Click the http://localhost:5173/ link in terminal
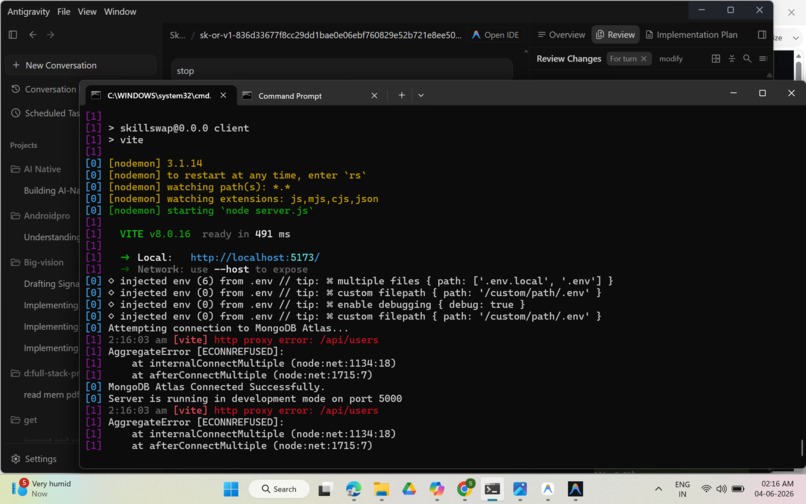This screenshot has width=806, height=504. coord(255,257)
